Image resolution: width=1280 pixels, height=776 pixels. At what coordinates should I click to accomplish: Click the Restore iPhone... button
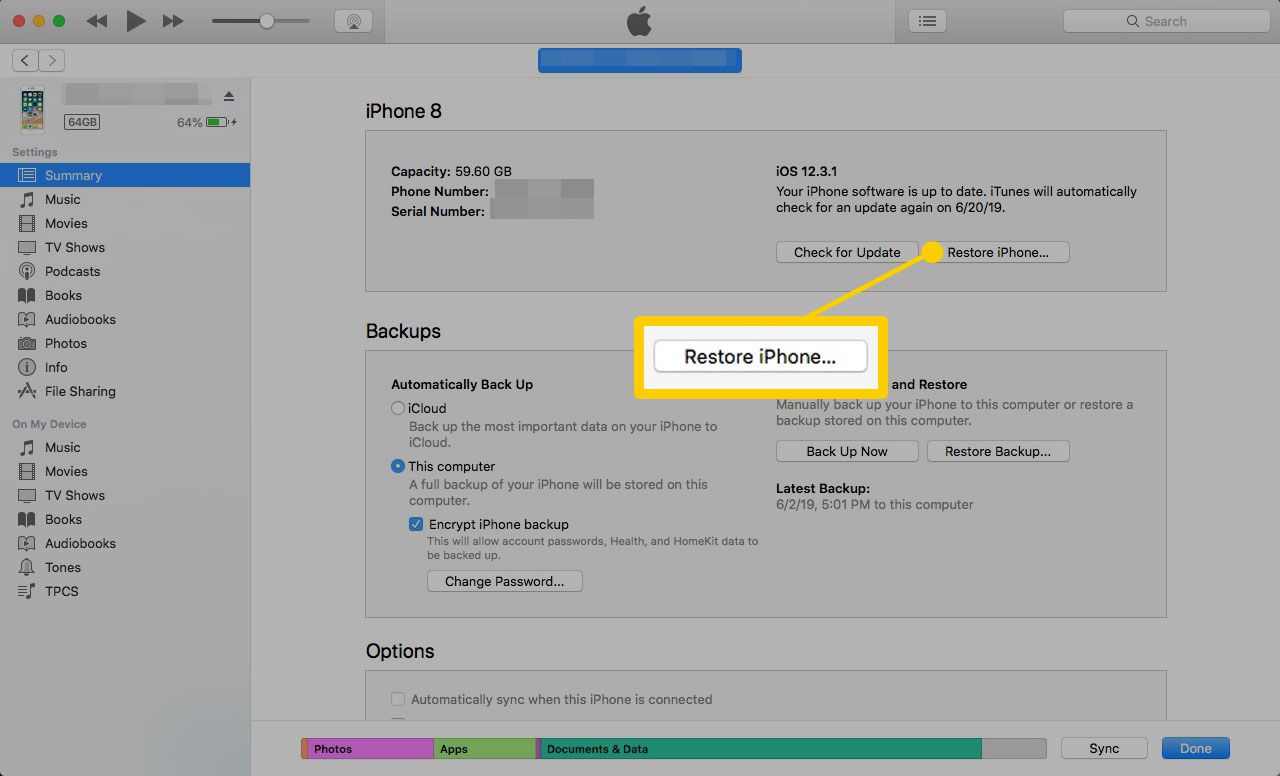pos(998,252)
